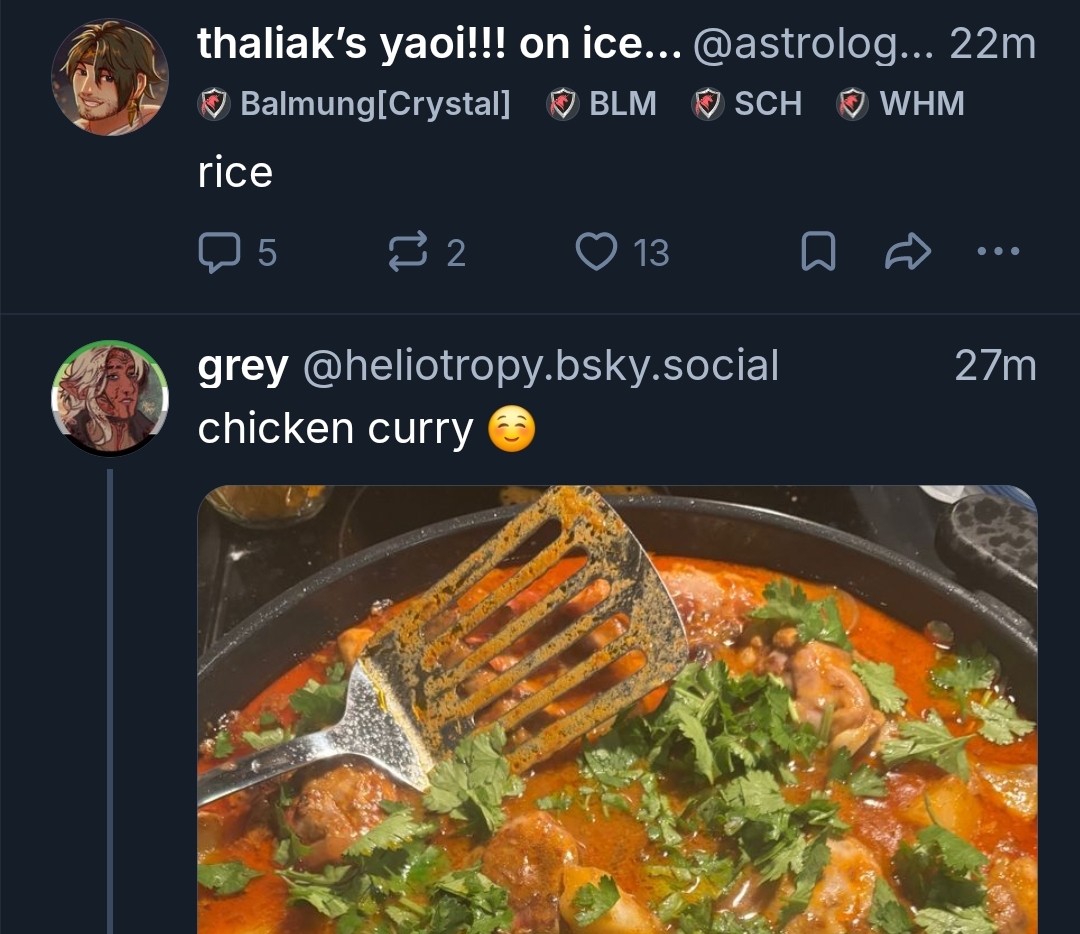Open thaliak's profile avatar
The height and width of the screenshot is (934, 1080).
[110, 76]
